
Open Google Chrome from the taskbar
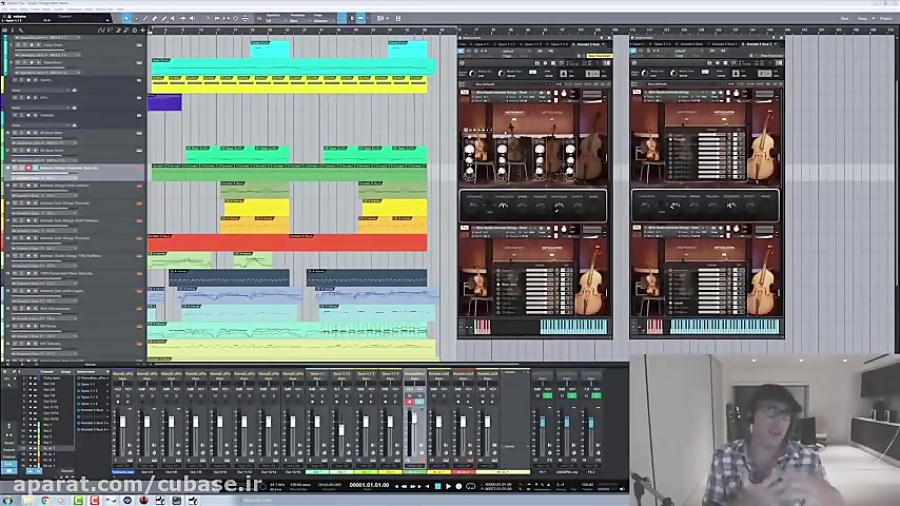coord(45,500)
